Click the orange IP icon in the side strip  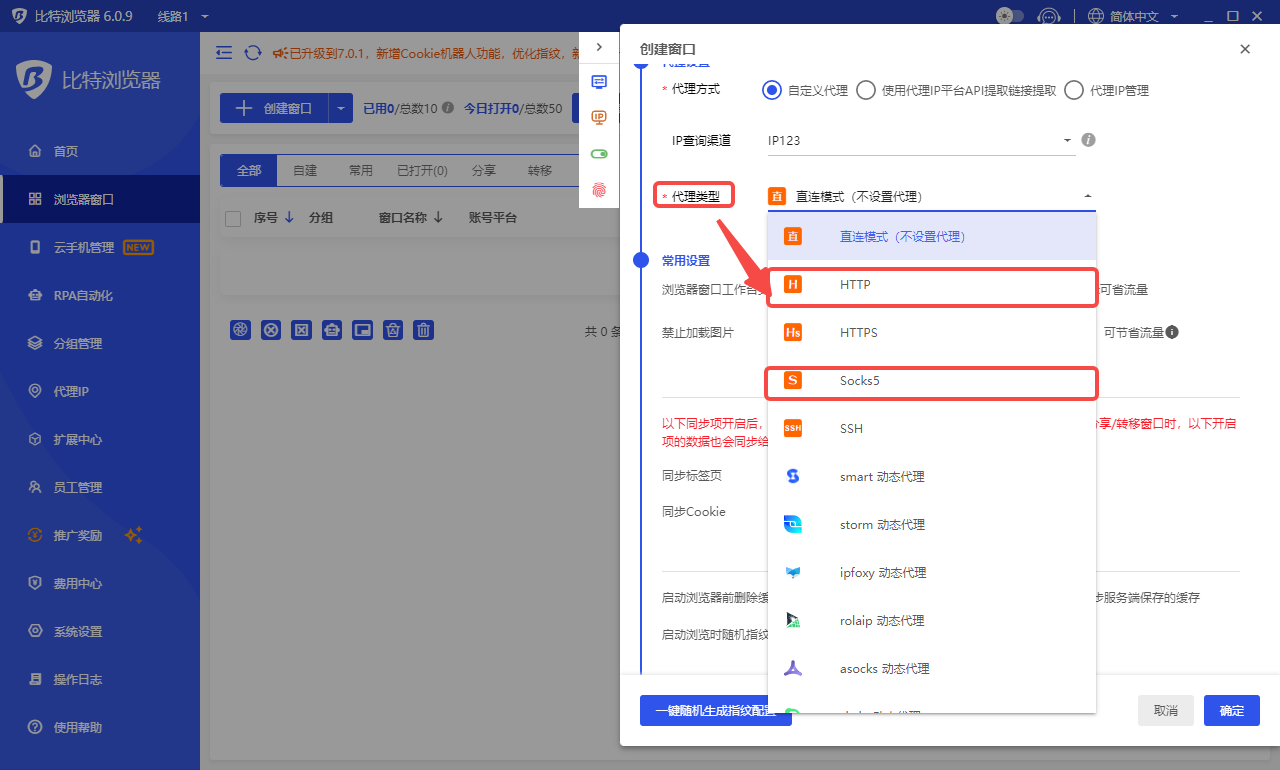point(599,117)
